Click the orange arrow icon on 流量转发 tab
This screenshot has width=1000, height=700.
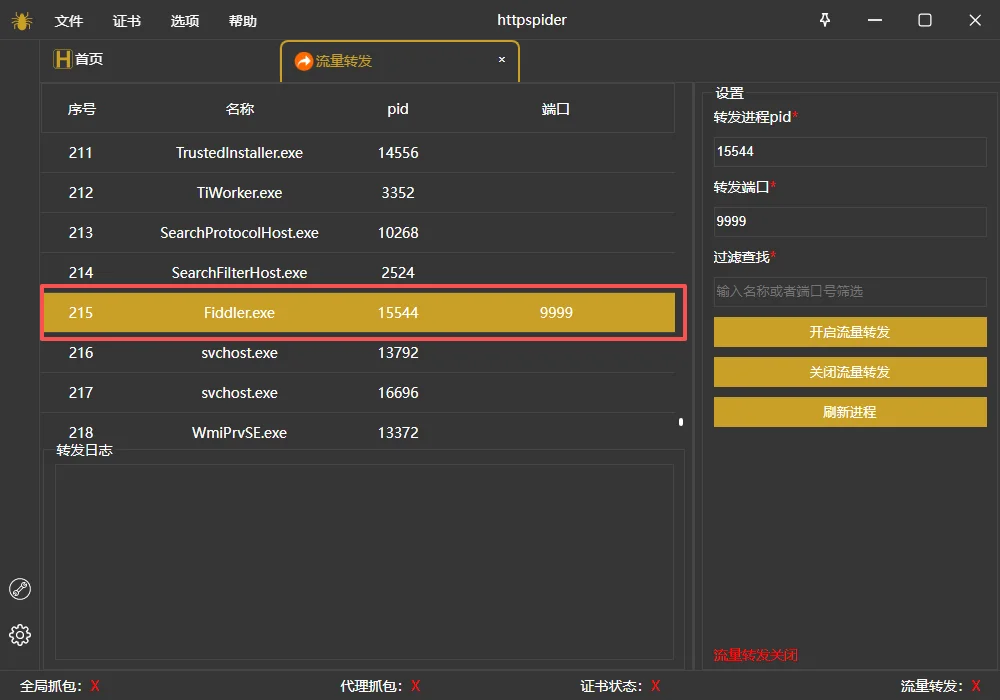304,61
